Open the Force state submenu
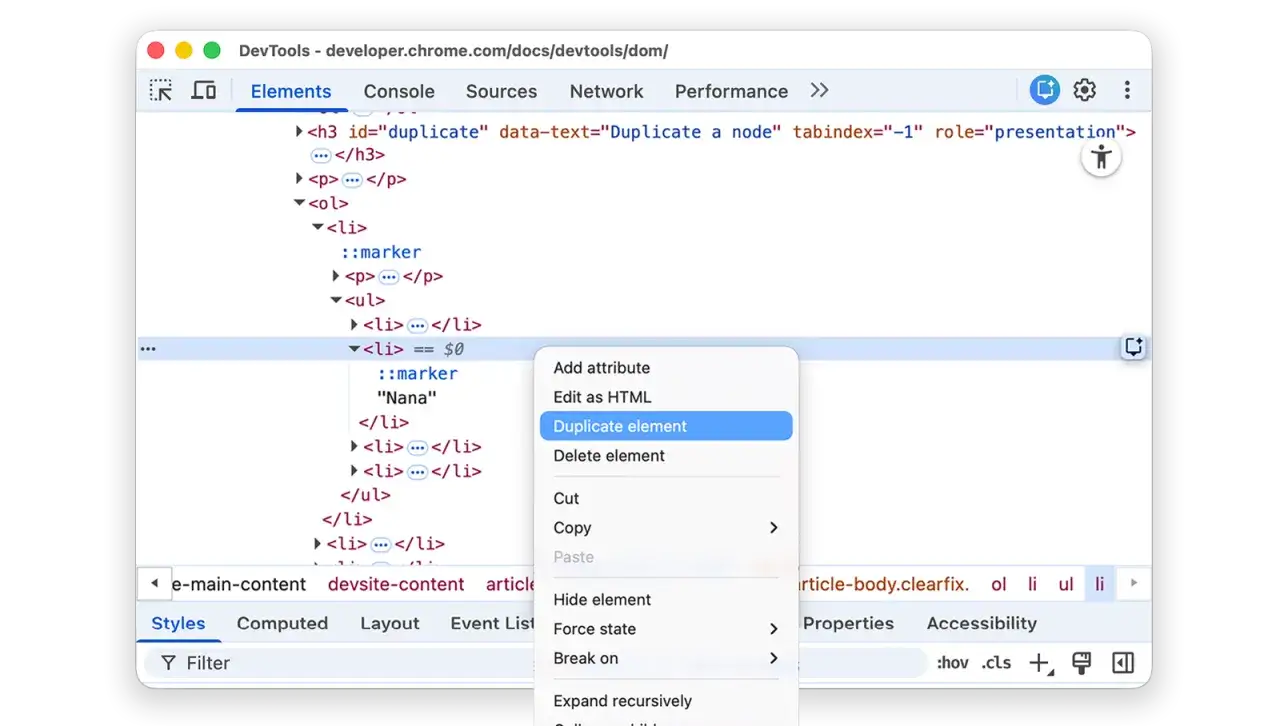 666,629
